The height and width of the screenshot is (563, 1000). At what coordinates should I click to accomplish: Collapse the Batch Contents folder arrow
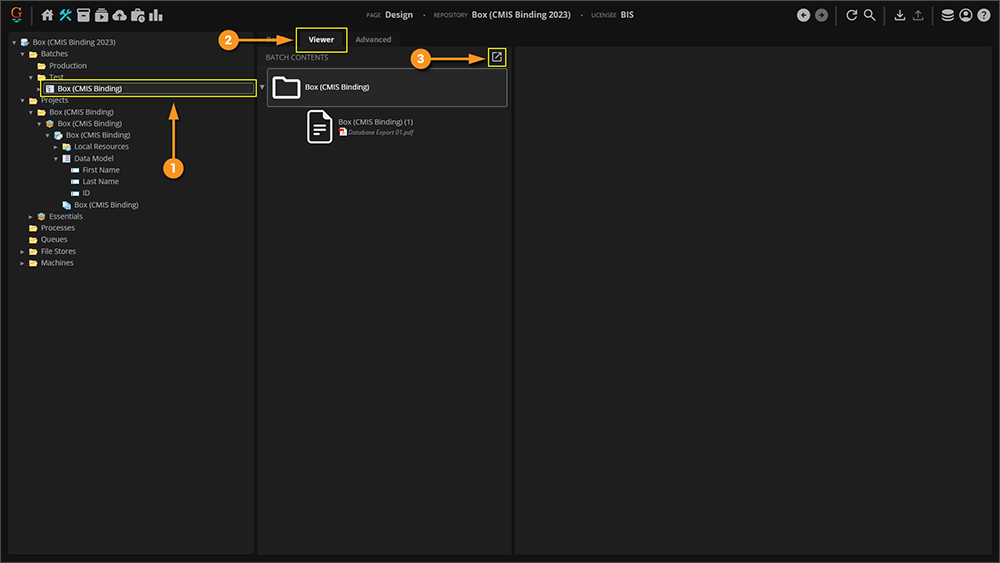(x=262, y=87)
